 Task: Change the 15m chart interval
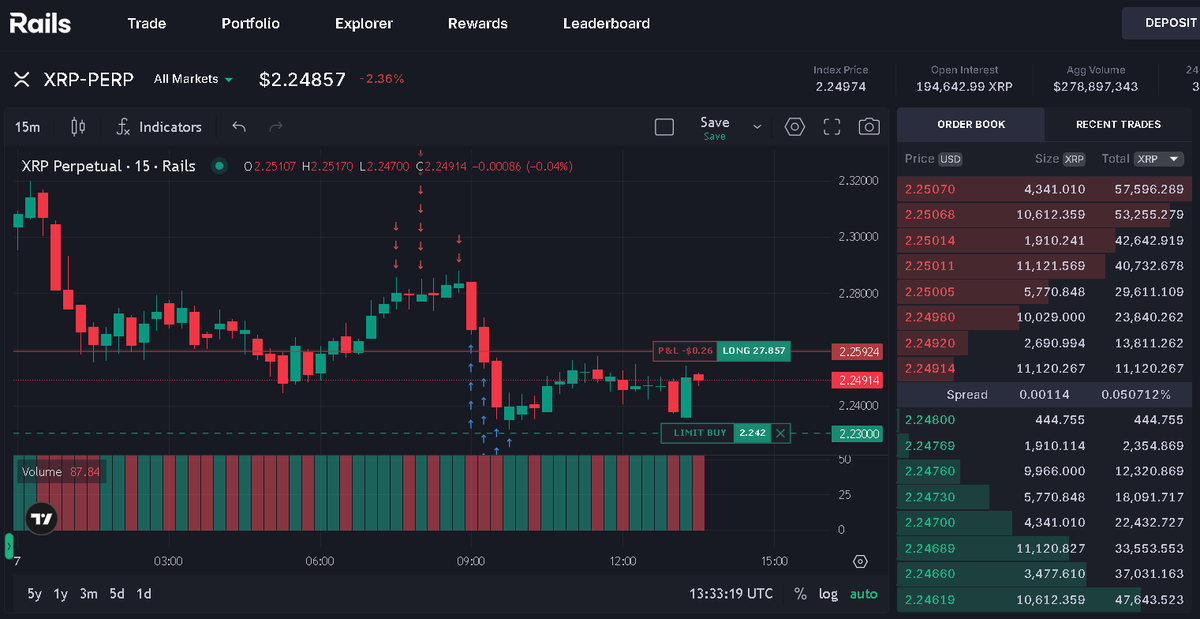(x=28, y=127)
